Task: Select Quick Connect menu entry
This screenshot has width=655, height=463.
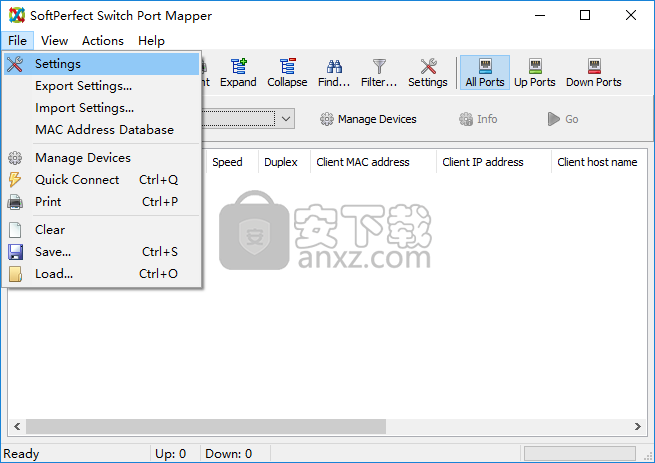Action: point(102,180)
